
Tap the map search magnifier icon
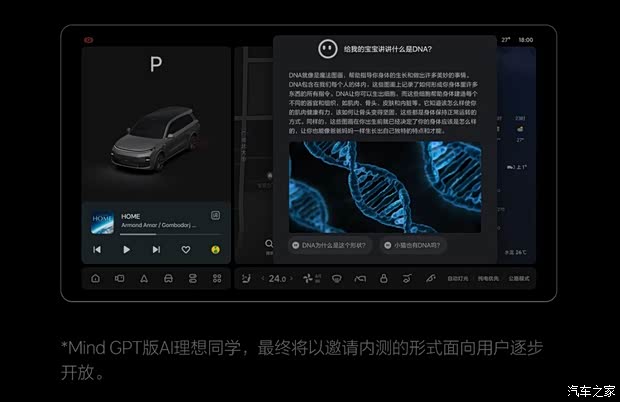[x=270, y=243]
